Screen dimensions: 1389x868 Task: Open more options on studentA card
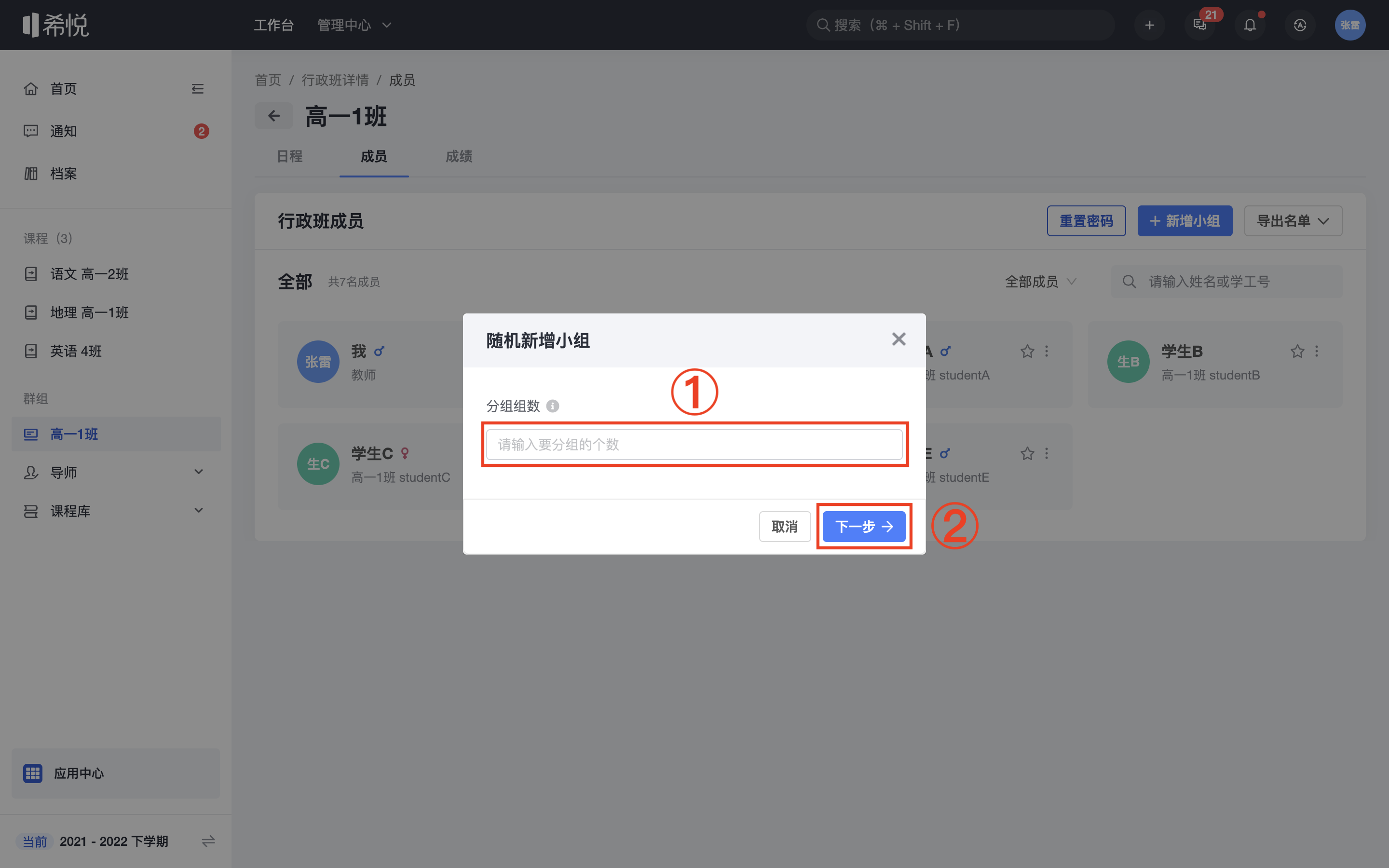(x=1047, y=352)
